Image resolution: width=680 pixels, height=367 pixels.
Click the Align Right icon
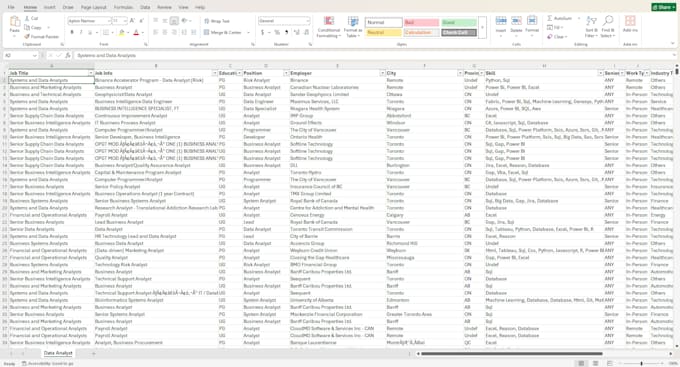174,33
